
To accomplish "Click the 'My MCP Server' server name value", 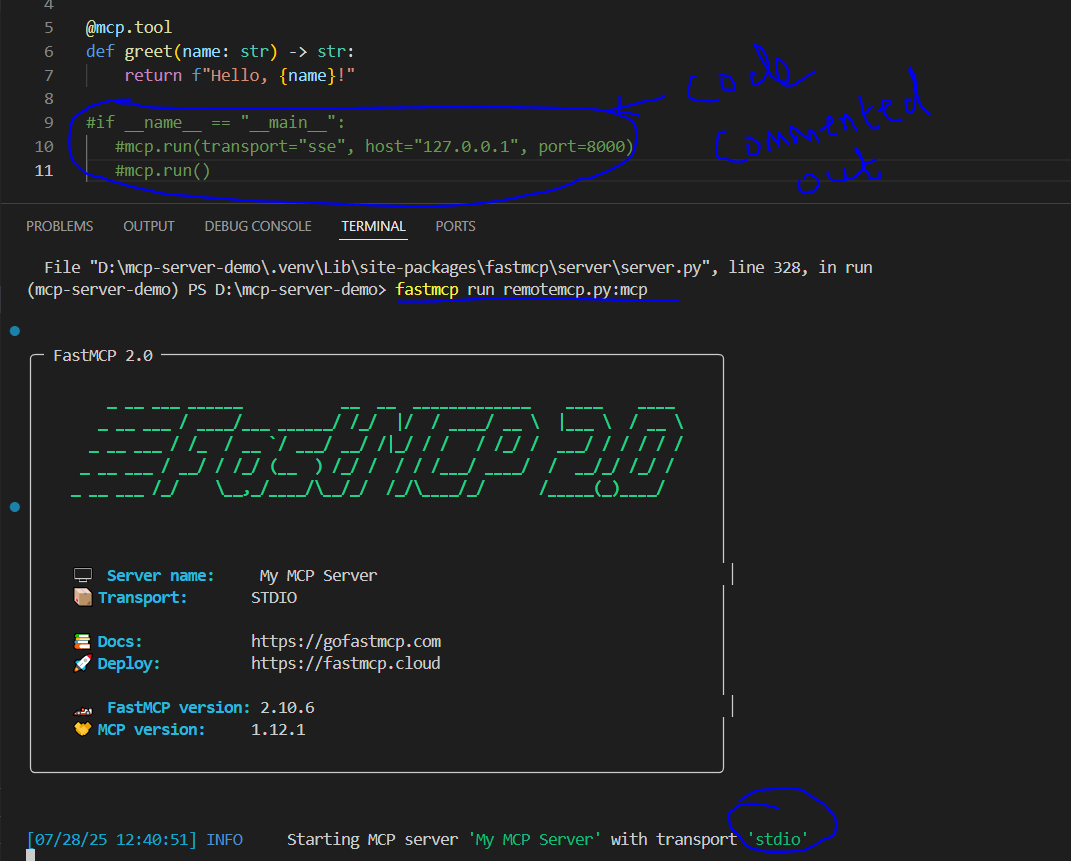I will point(318,576).
